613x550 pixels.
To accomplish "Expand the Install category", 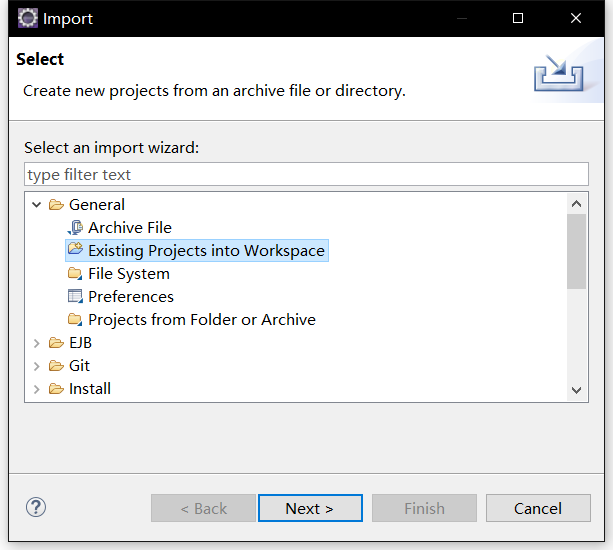I will tap(37, 389).
